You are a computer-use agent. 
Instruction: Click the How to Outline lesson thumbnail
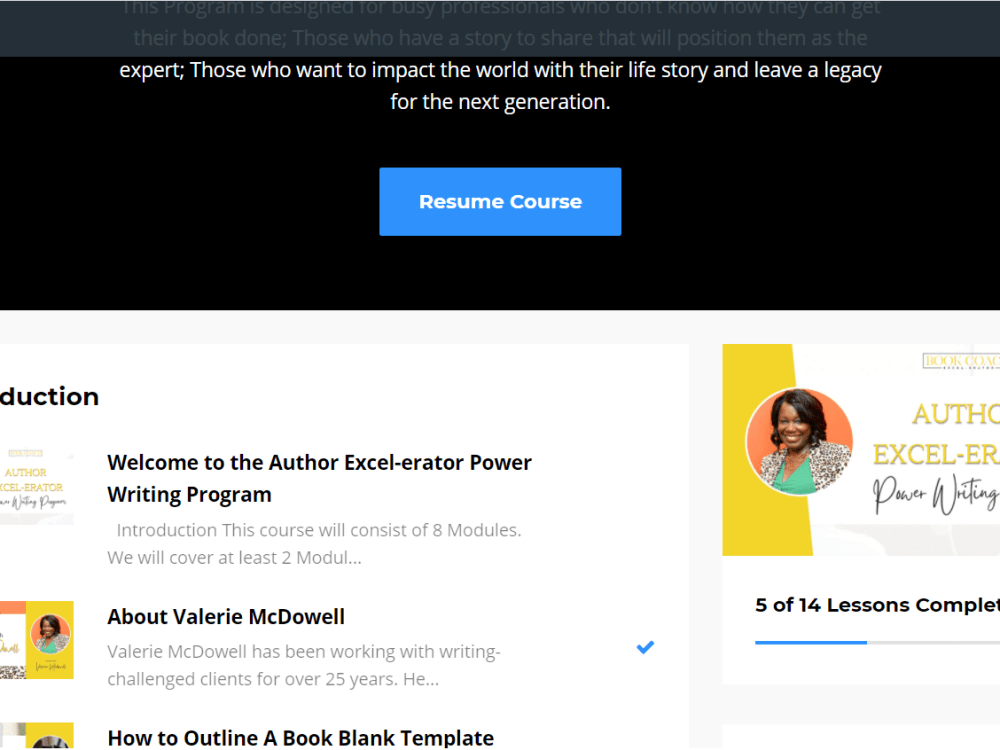(36, 736)
